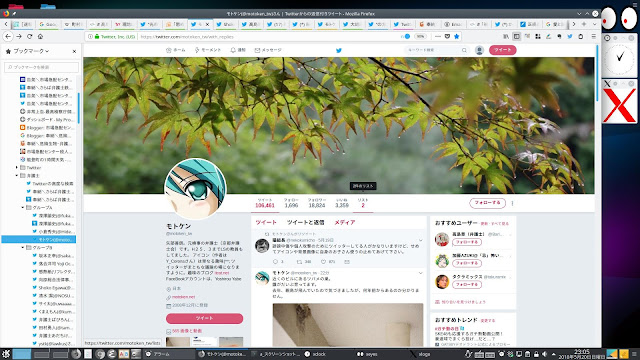The image size is (640, 360).
Task: Open Twitter モーメント navigation item
Action: coord(208,50)
